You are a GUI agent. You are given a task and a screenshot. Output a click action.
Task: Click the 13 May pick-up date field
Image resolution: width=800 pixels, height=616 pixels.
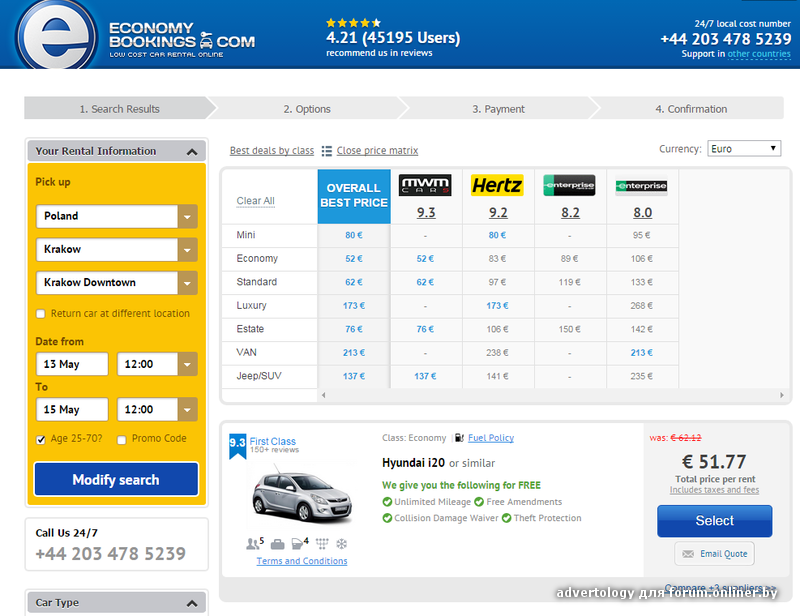coord(71,365)
